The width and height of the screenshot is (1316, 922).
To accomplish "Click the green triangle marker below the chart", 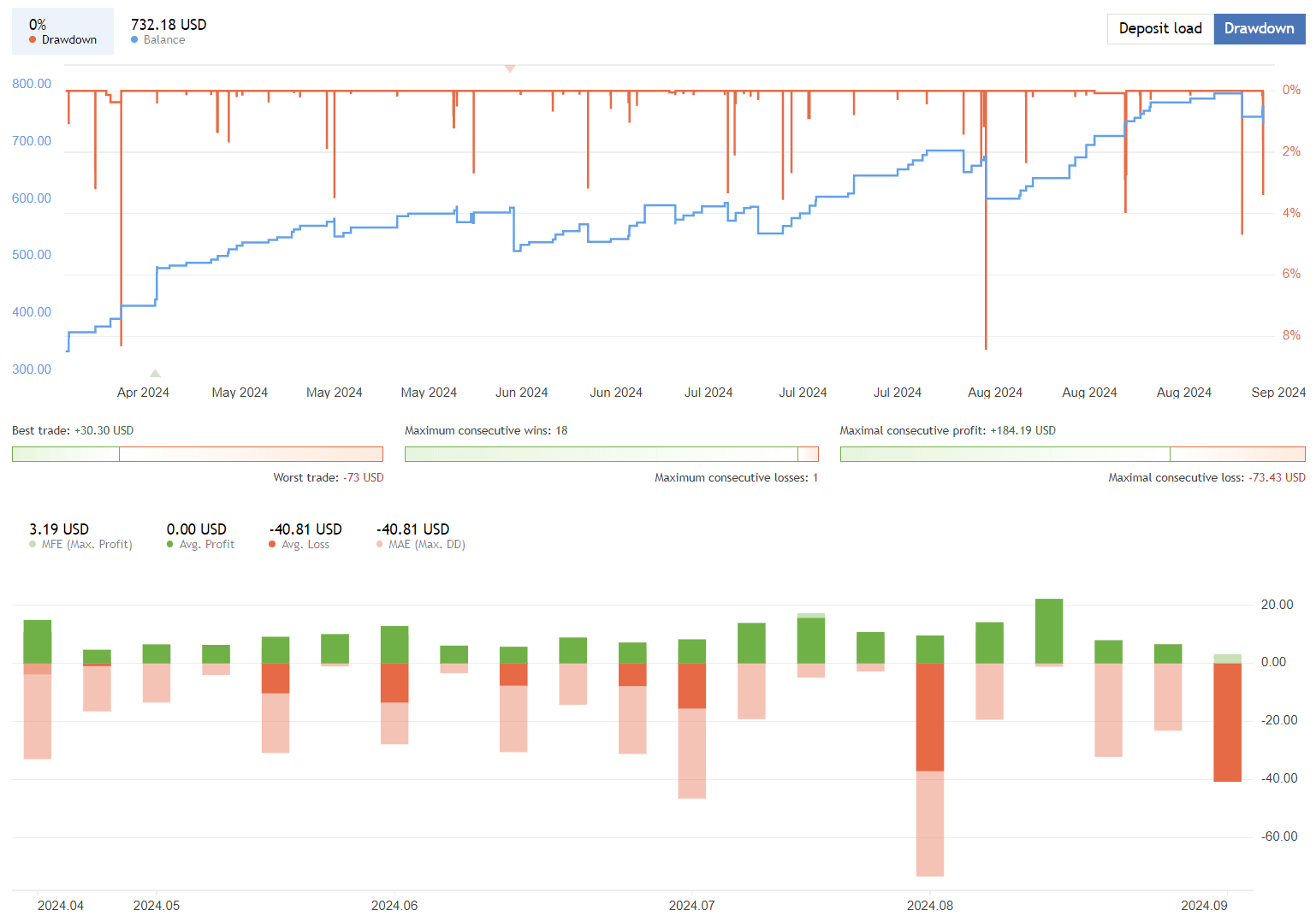I will coord(155,373).
